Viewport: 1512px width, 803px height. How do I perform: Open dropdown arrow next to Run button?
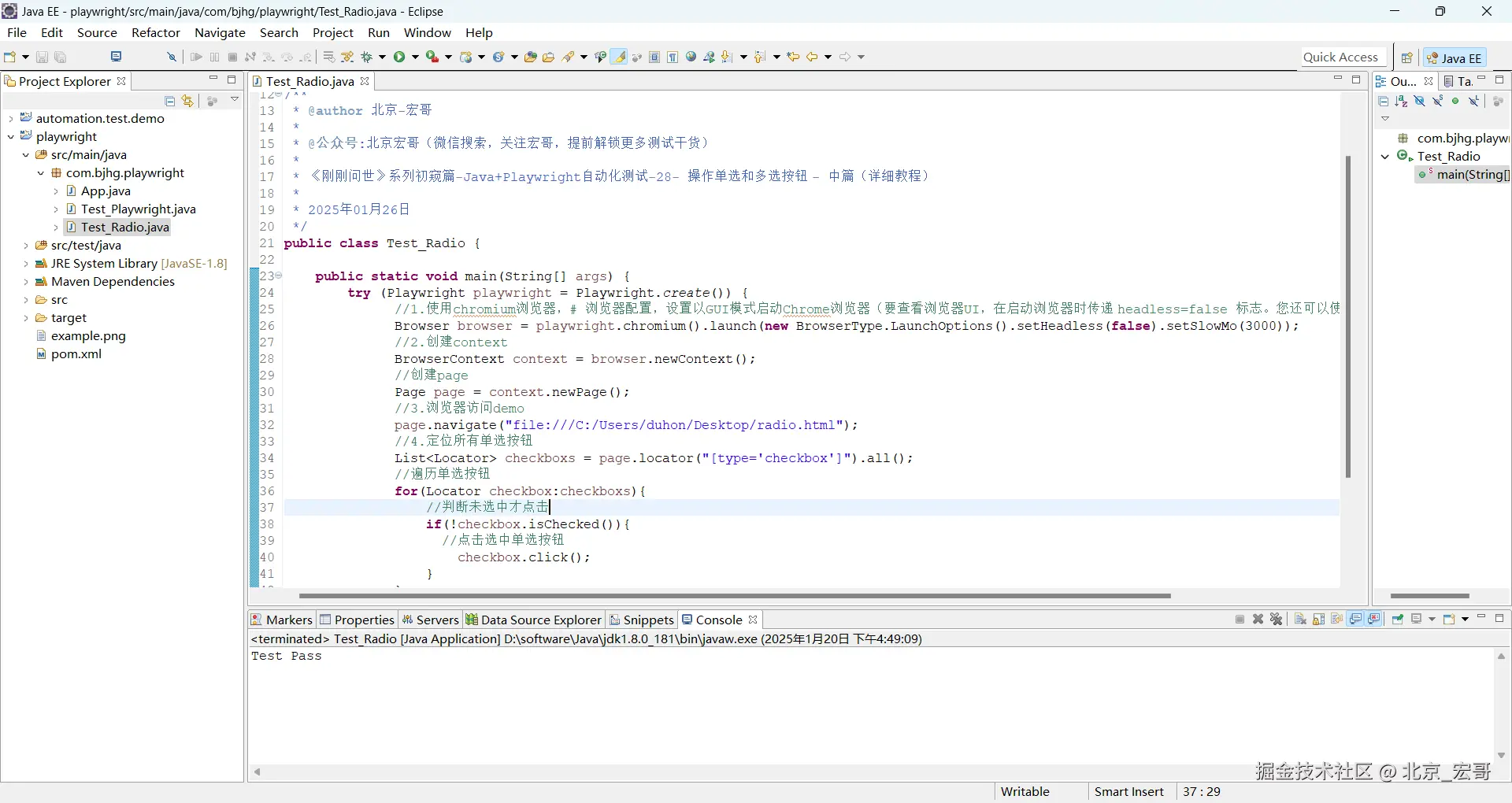point(415,57)
